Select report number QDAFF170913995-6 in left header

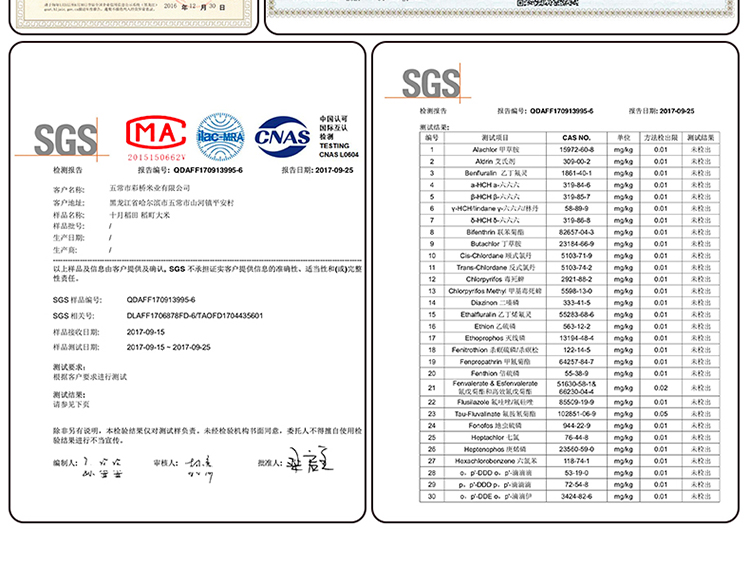tap(208, 170)
